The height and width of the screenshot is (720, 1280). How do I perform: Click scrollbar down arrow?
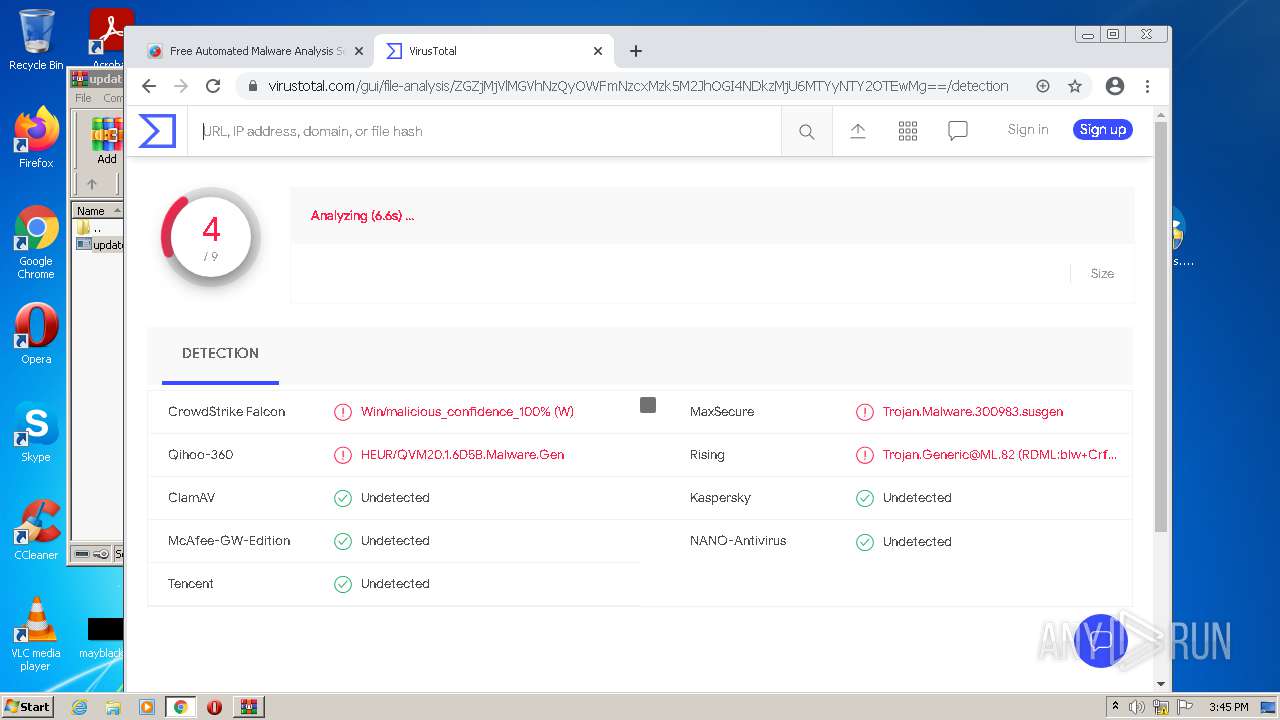click(x=1161, y=684)
